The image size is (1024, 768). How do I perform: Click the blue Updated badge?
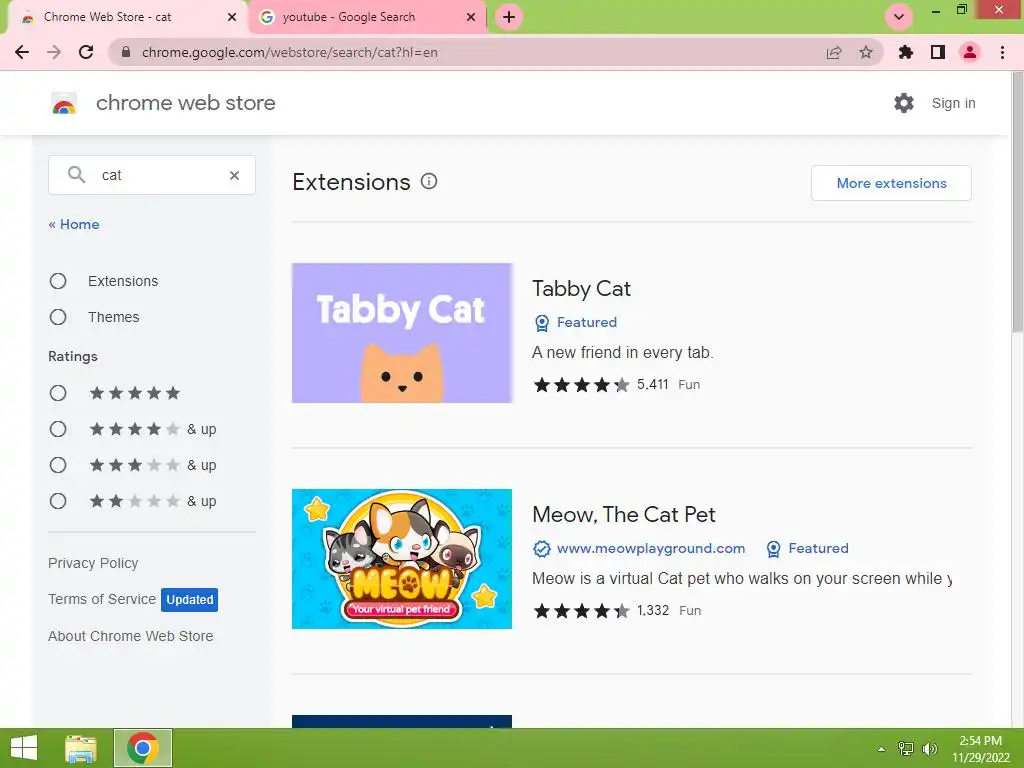(189, 600)
